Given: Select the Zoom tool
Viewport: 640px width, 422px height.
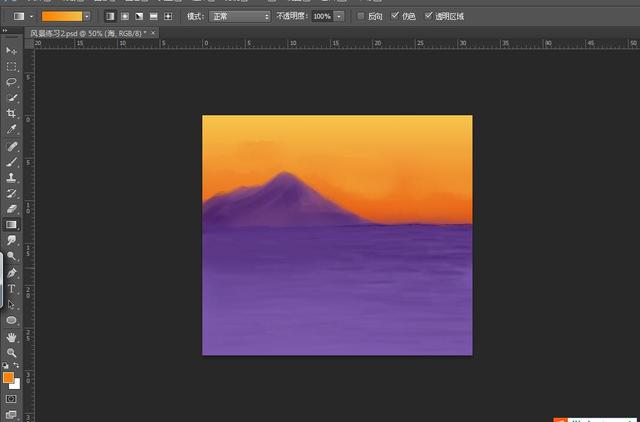Looking at the screenshot, I should (x=12, y=353).
